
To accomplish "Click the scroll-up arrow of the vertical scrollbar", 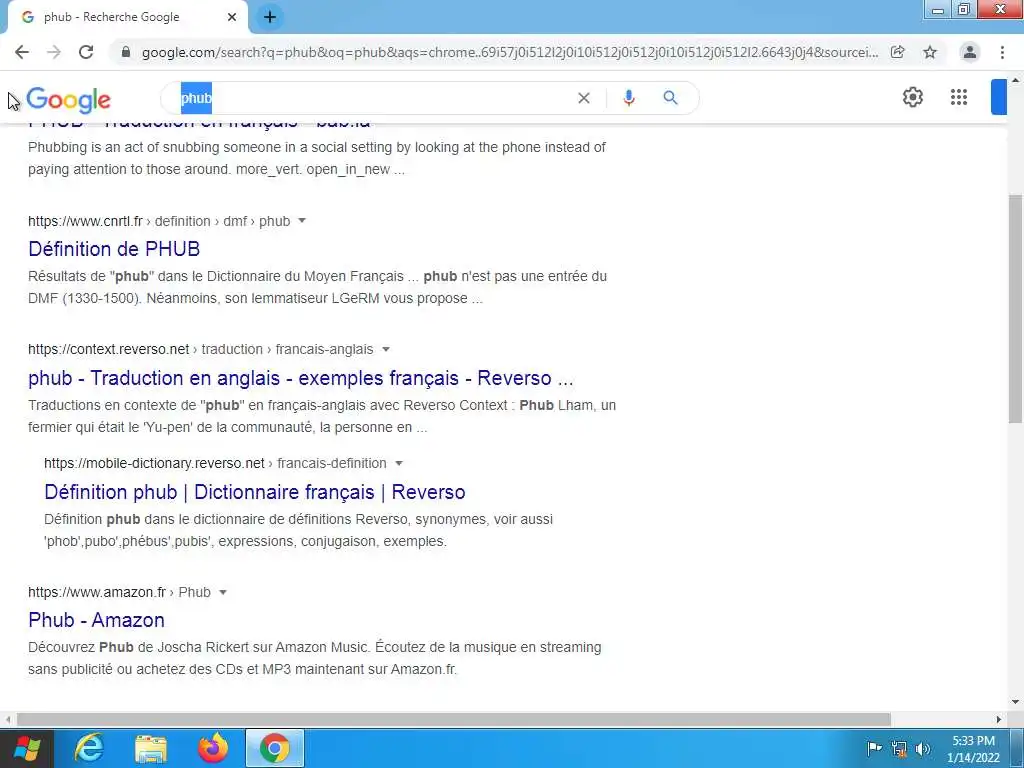I will (1015, 80).
